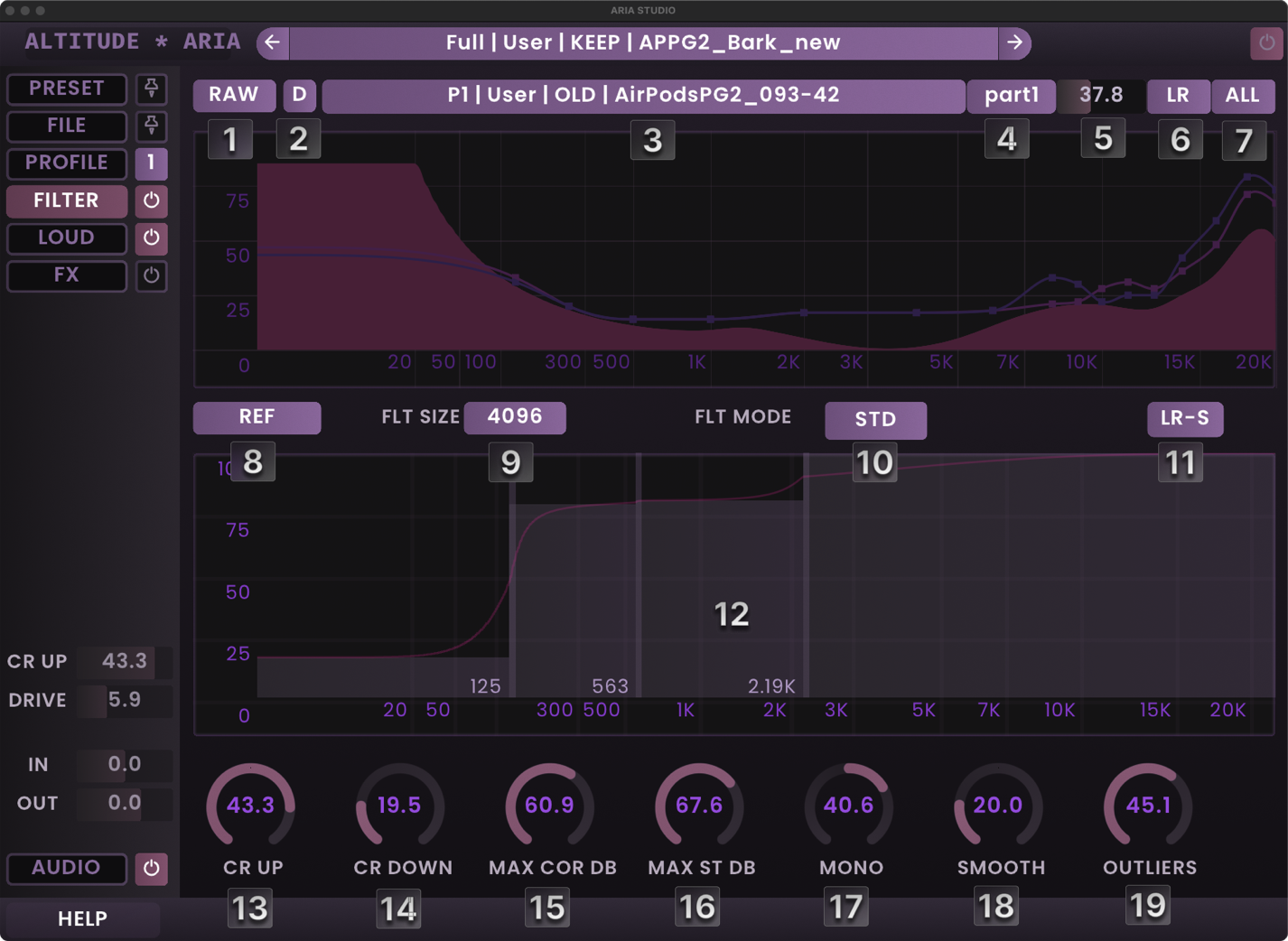1288x941 pixels.
Task: Enable the FX power button
Action: point(151,275)
